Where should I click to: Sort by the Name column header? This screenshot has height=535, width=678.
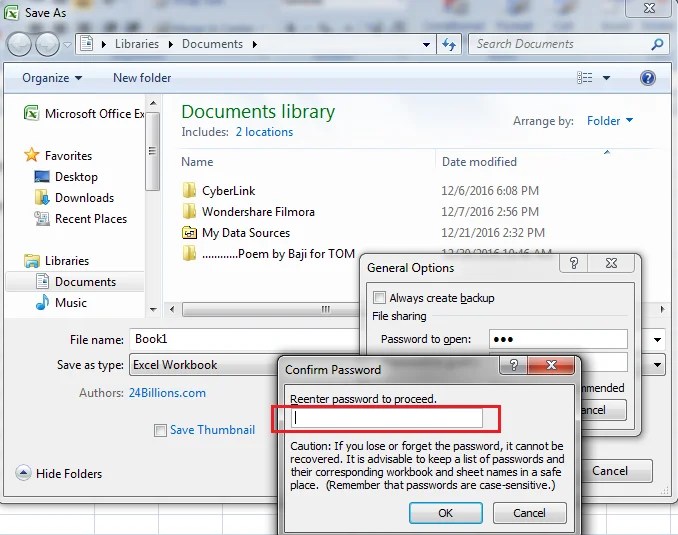197,162
